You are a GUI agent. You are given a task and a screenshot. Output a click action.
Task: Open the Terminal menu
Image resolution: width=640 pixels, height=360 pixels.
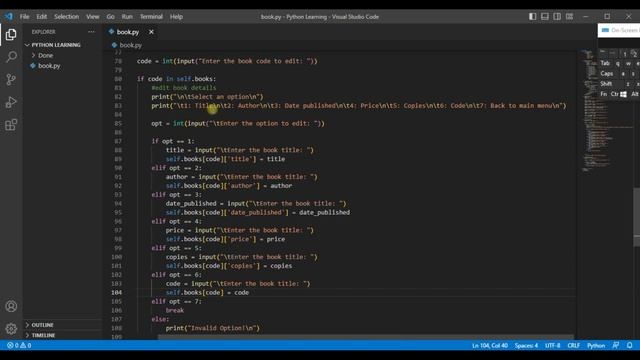(151, 17)
